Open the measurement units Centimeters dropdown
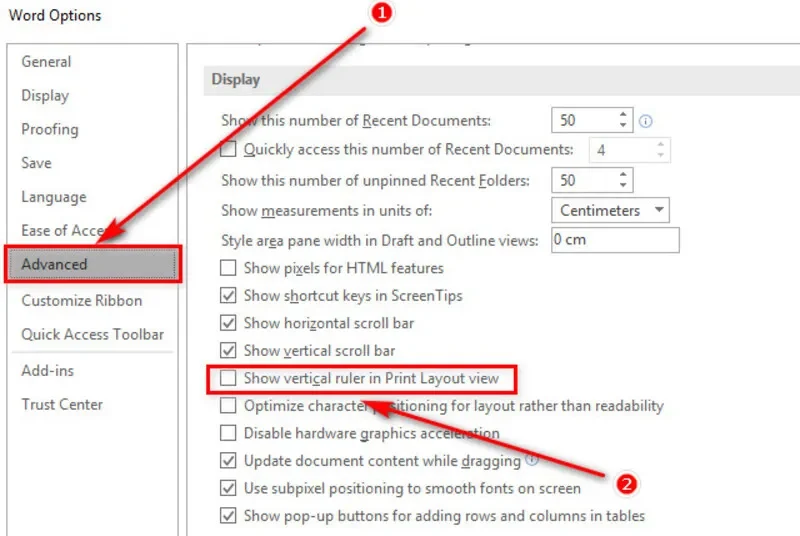The height and width of the screenshot is (536, 800). [x=610, y=210]
